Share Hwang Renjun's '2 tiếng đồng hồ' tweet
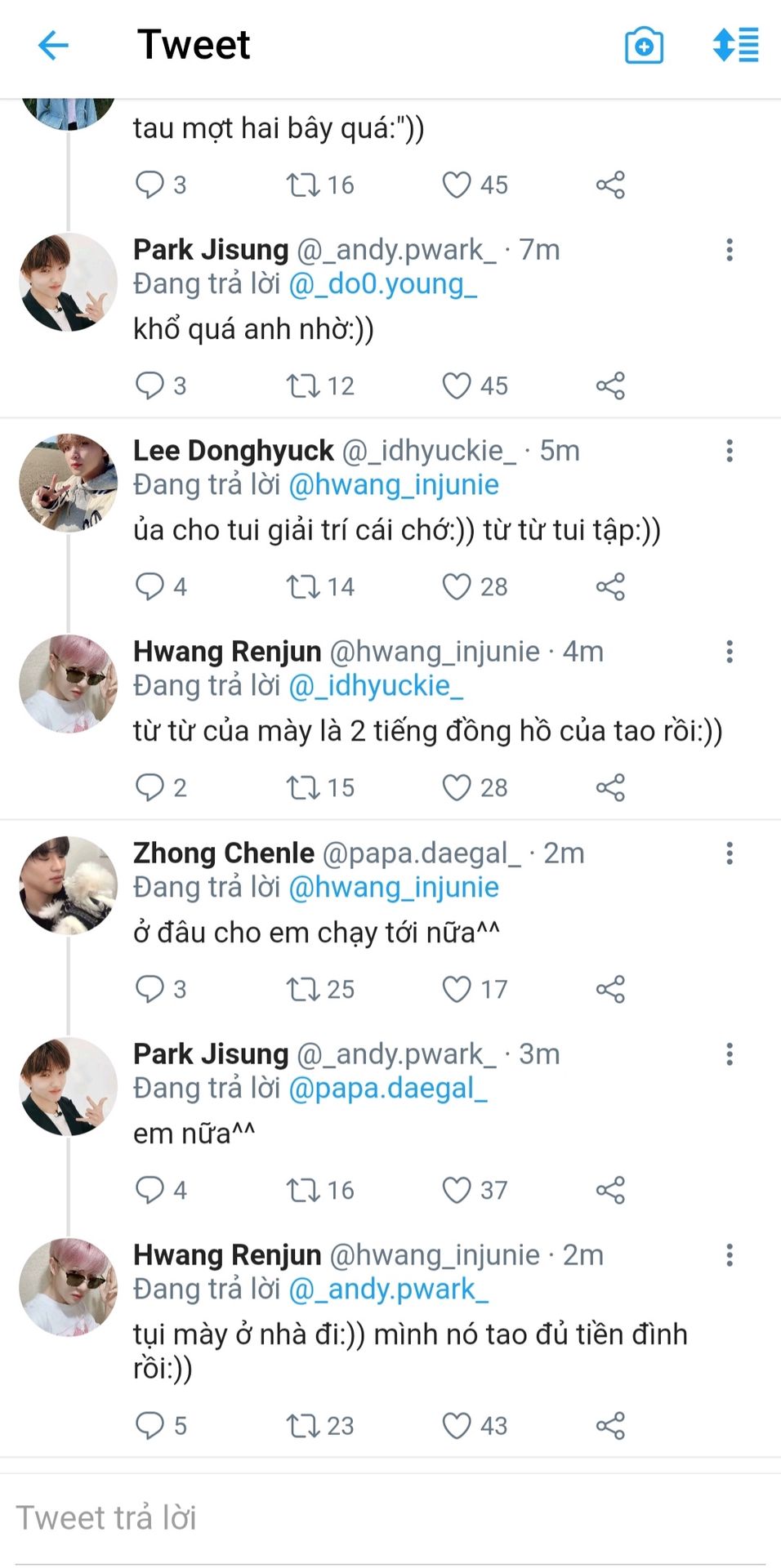Screen dimensions: 781x1568 [x=610, y=787]
